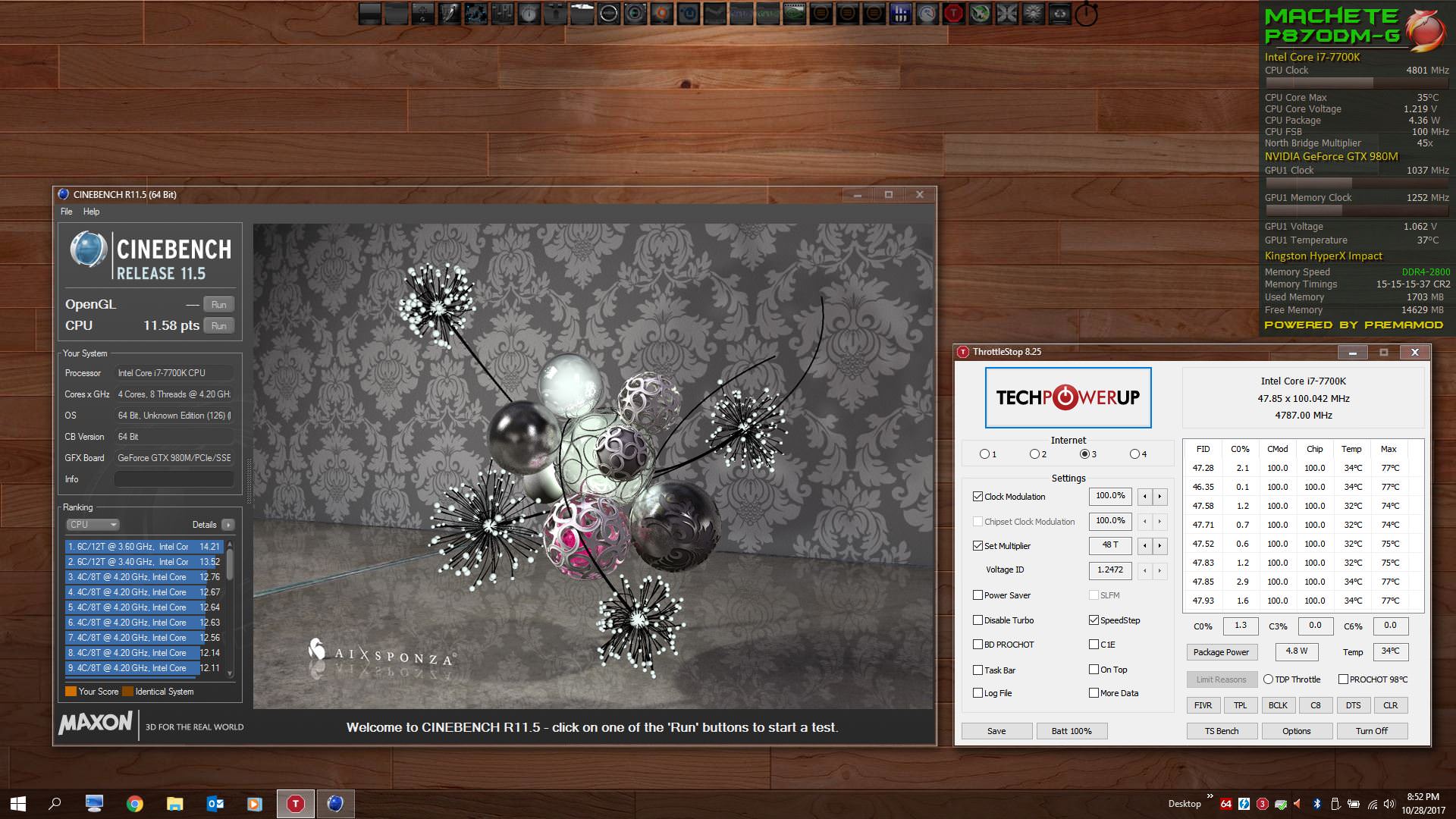Click the Safely Remove Hardware USB tray icon
The width and height of the screenshot is (1456, 819).
[1335, 804]
